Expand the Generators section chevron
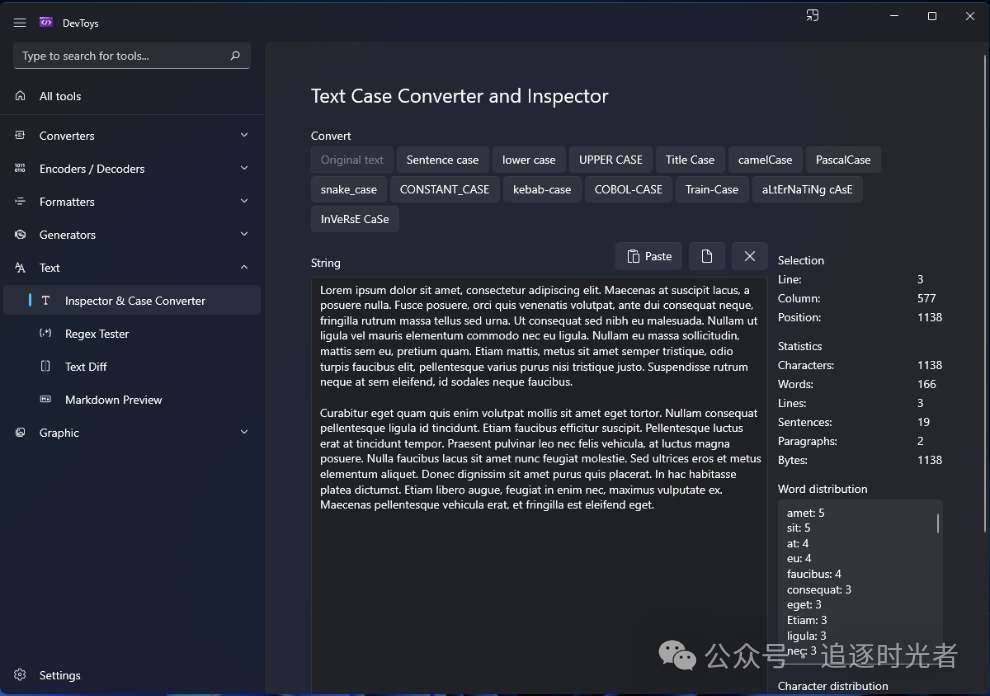 [244, 234]
